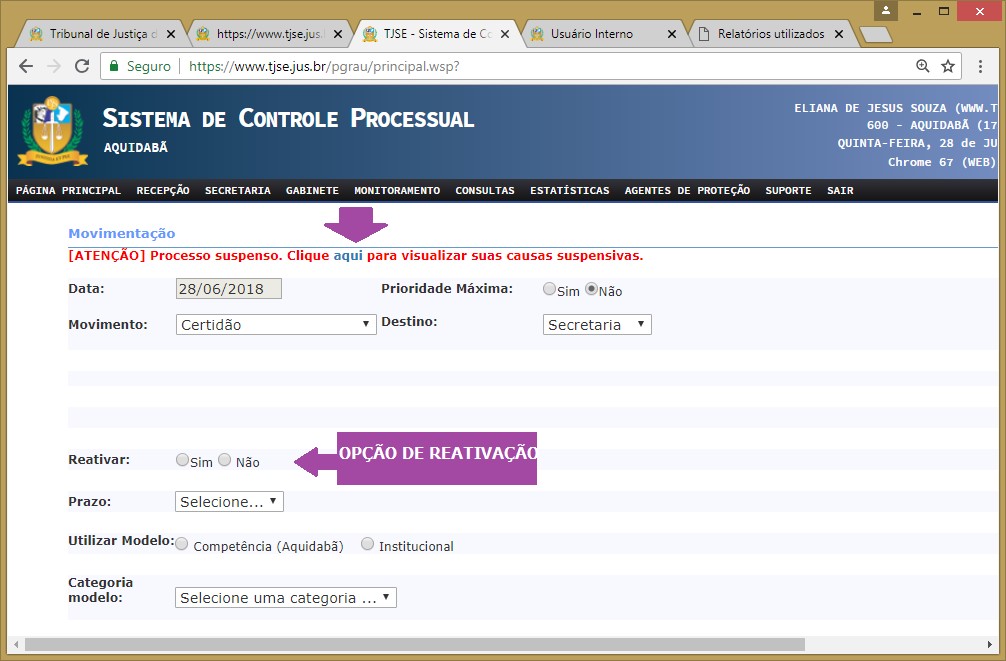The height and width of the screenshot is (661, 1006).
Task: Click the zoom magnifier icon in address bar
Action: (x=922, y=66)
